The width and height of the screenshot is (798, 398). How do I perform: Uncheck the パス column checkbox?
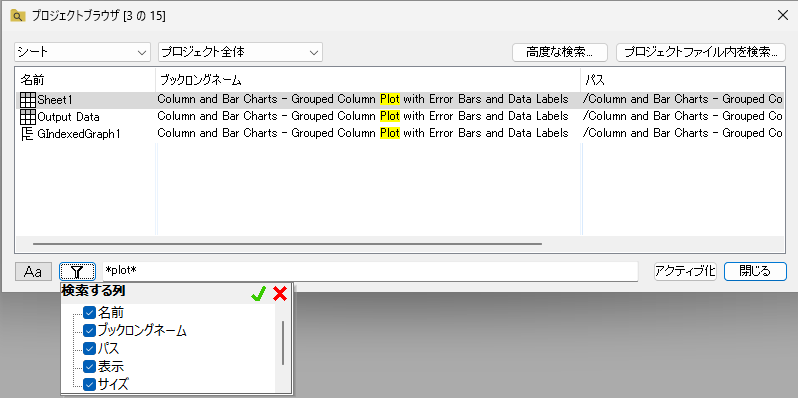(90, 349)
